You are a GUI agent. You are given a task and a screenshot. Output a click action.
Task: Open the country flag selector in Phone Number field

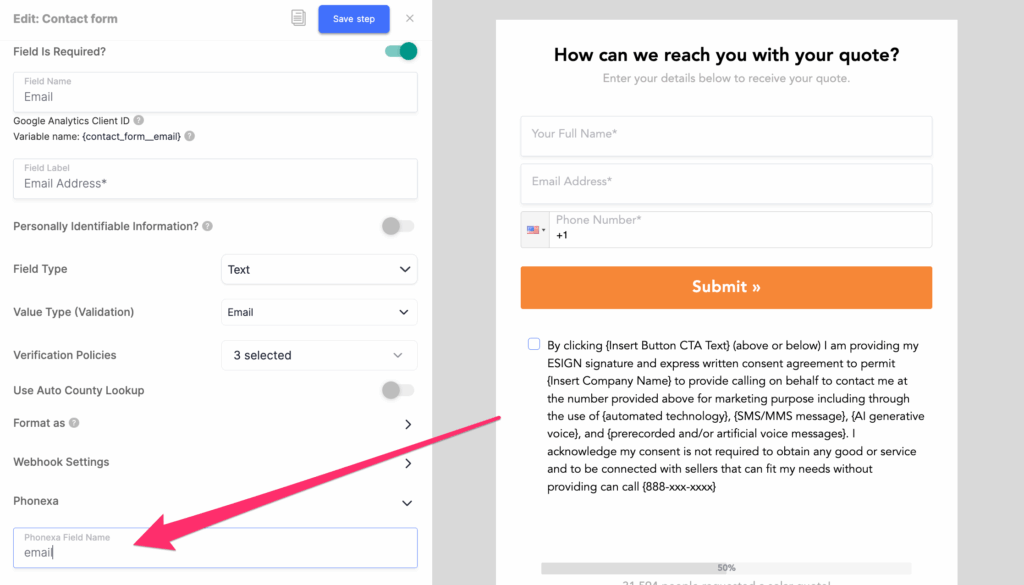pos(535,229)
